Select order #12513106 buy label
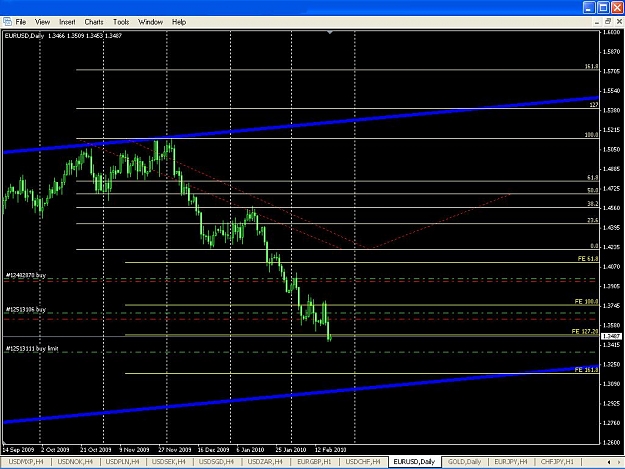 coord(26,310)
